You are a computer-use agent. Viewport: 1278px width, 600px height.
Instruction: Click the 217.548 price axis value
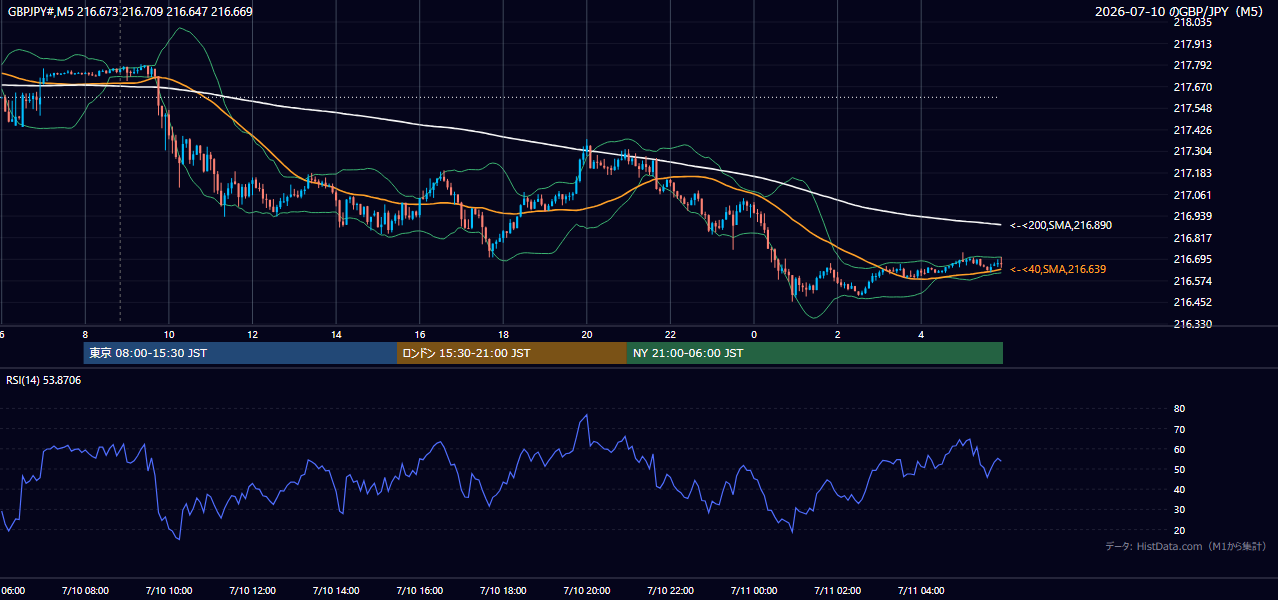pos(1192,108)
